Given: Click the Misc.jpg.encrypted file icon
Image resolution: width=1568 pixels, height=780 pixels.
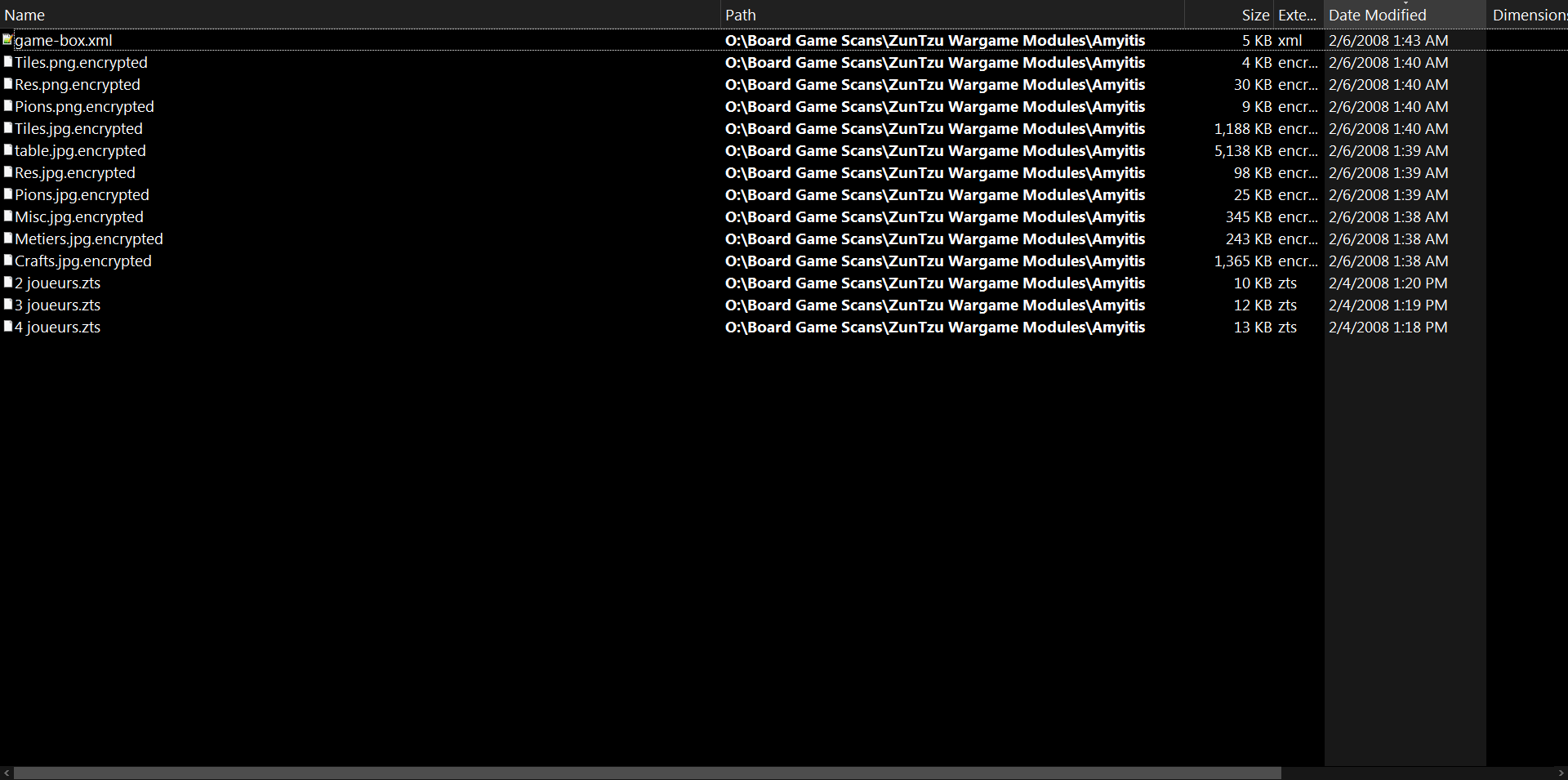Looking at the screenshot, I should pos(7,216).
